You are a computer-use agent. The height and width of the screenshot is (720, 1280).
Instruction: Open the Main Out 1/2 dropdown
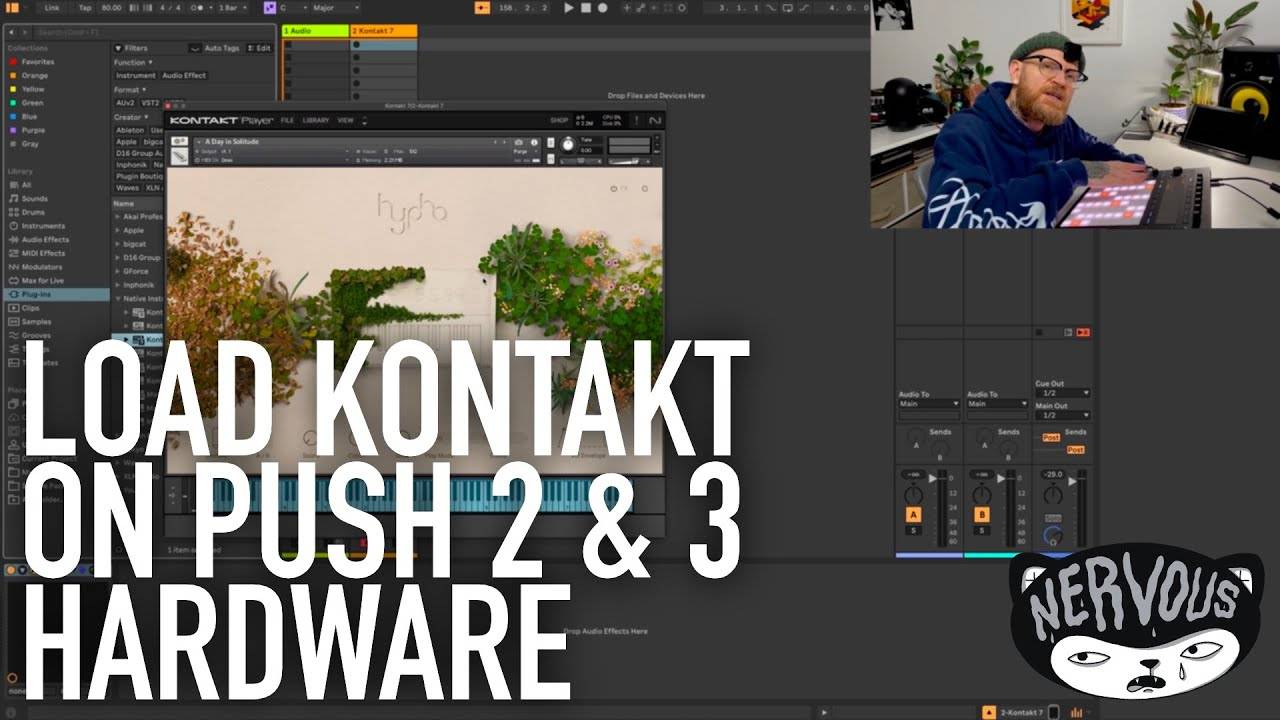1062,415
